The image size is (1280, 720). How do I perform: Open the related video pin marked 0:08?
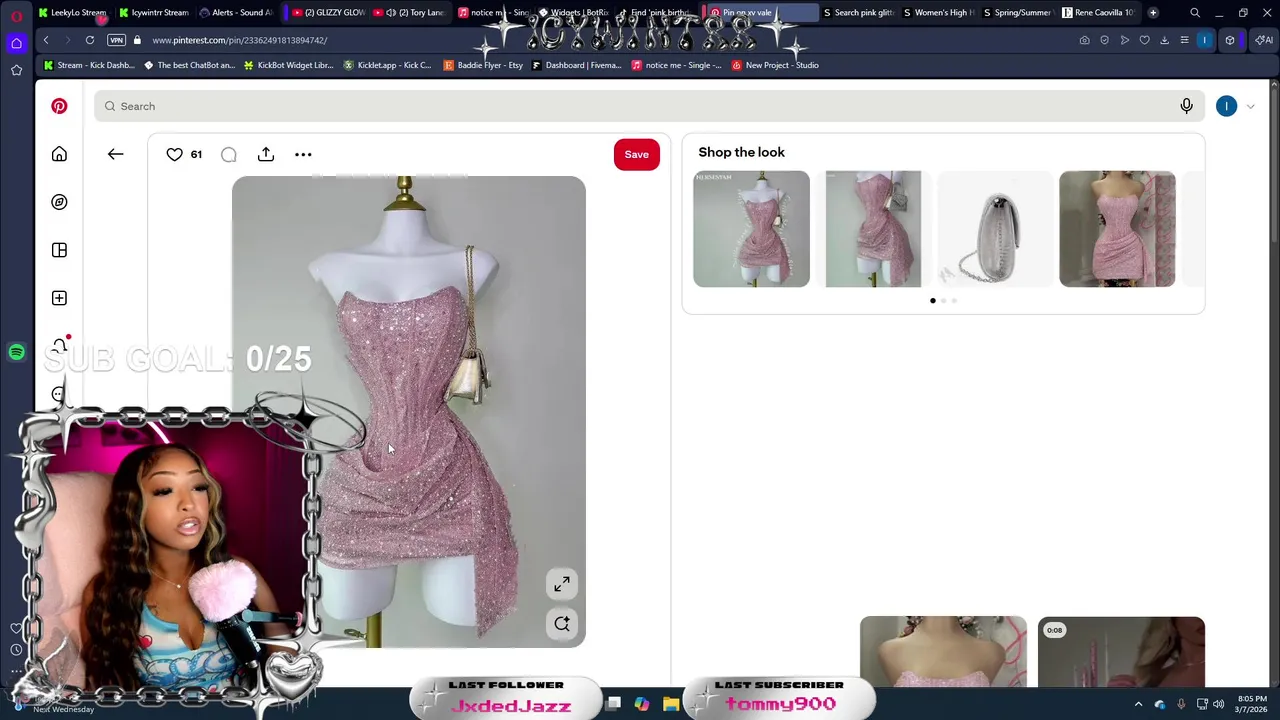pos(1121,652)
